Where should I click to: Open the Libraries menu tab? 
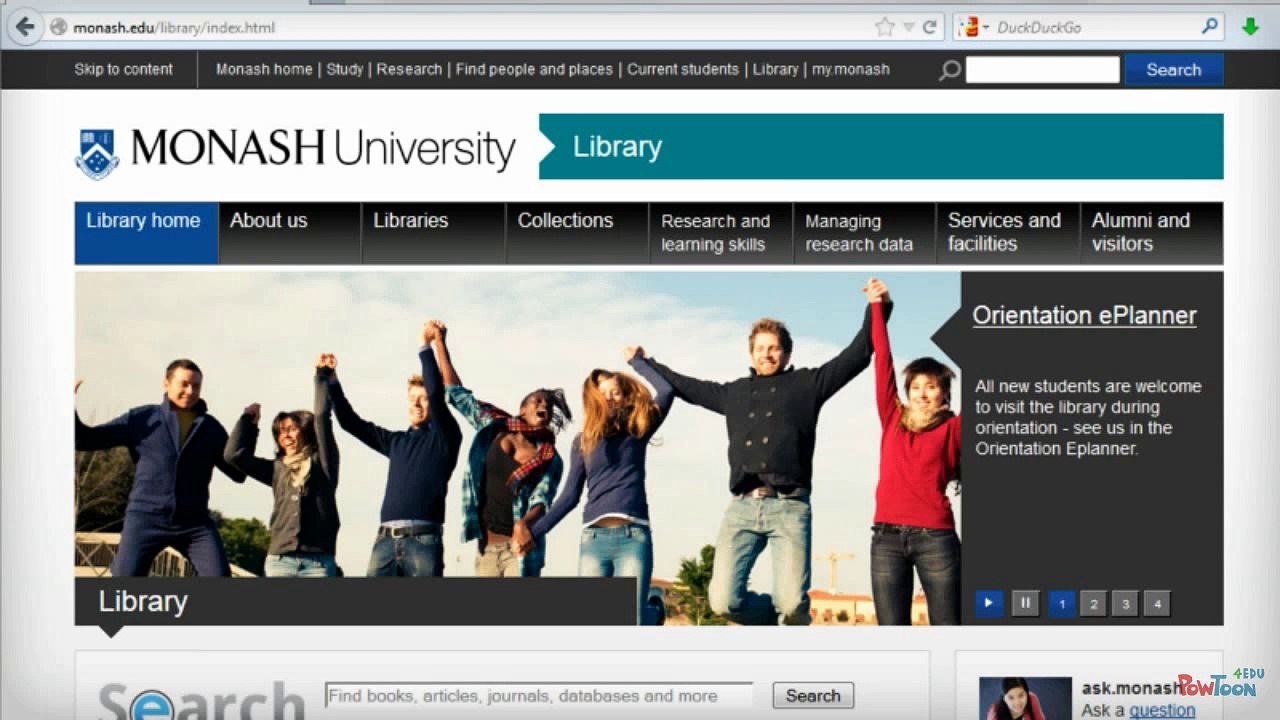click(x=434, y=233)
